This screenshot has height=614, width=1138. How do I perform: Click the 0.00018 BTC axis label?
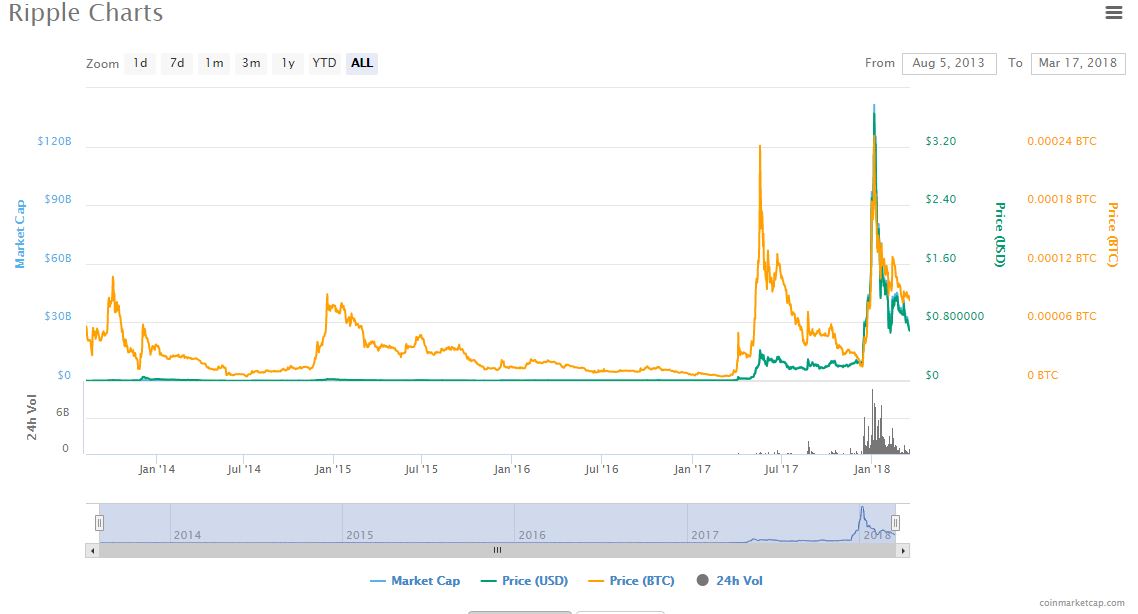click(x=1062, y=199)
